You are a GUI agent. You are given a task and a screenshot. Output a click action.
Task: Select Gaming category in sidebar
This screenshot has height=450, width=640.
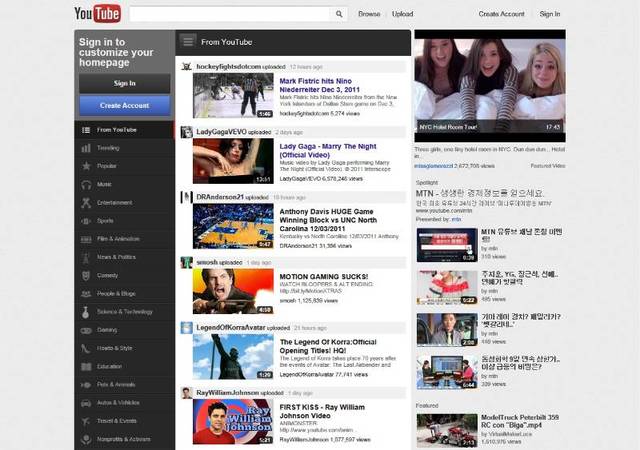pyautogui.click(x=124, y=330)
